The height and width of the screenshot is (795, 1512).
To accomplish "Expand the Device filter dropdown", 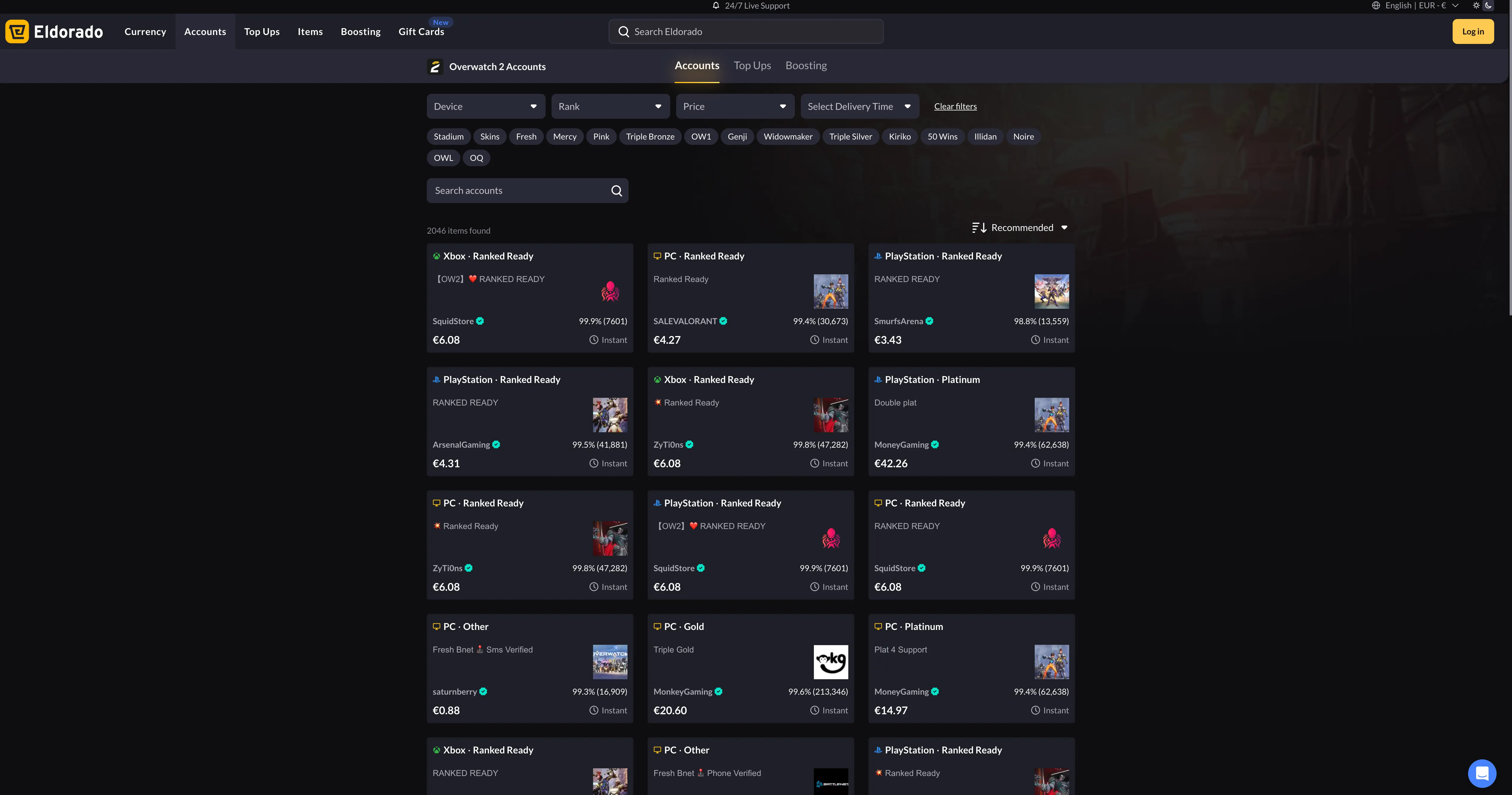I will pos(485,106).
